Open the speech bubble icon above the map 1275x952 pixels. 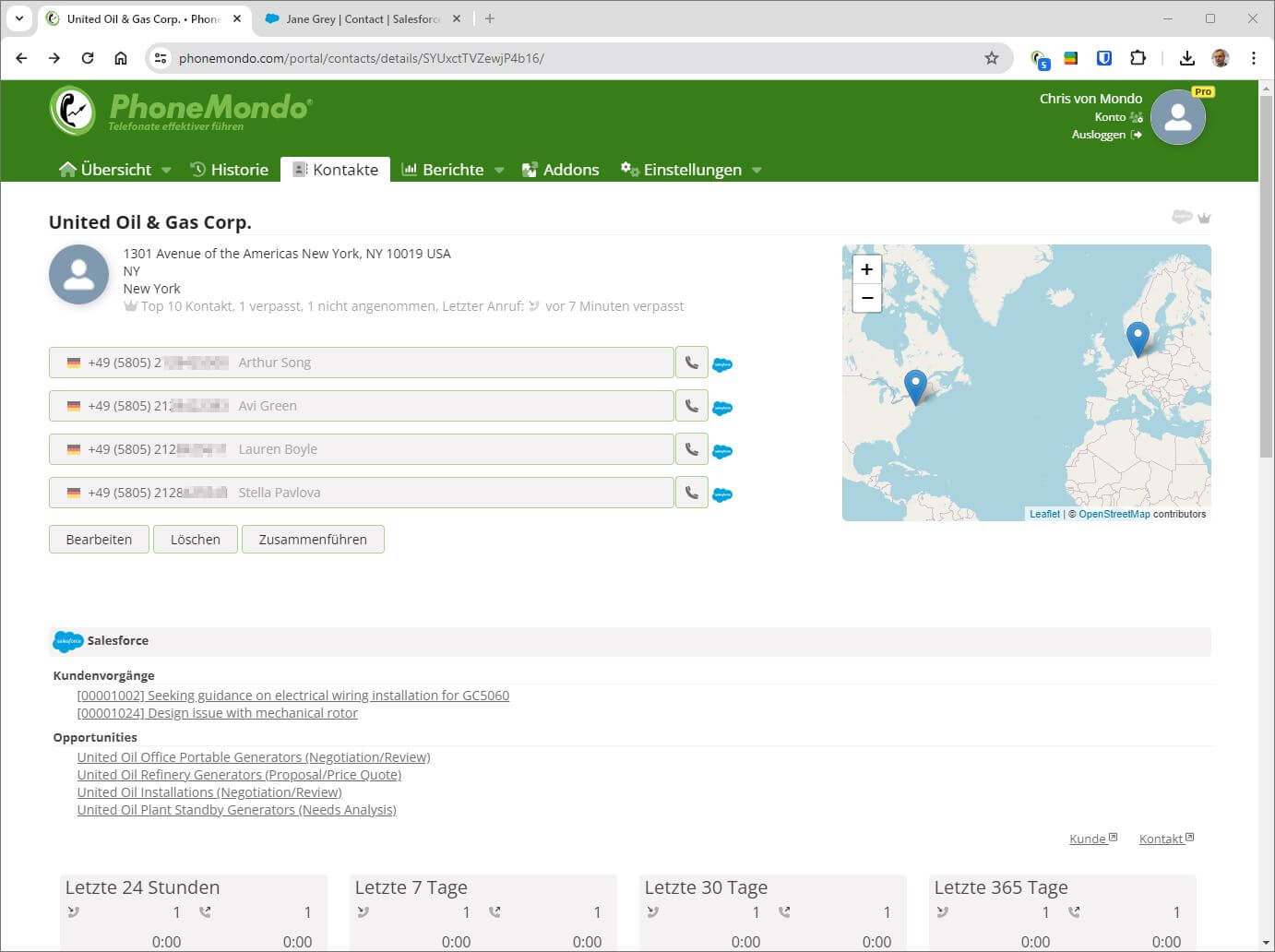[x=1182, y=216]
